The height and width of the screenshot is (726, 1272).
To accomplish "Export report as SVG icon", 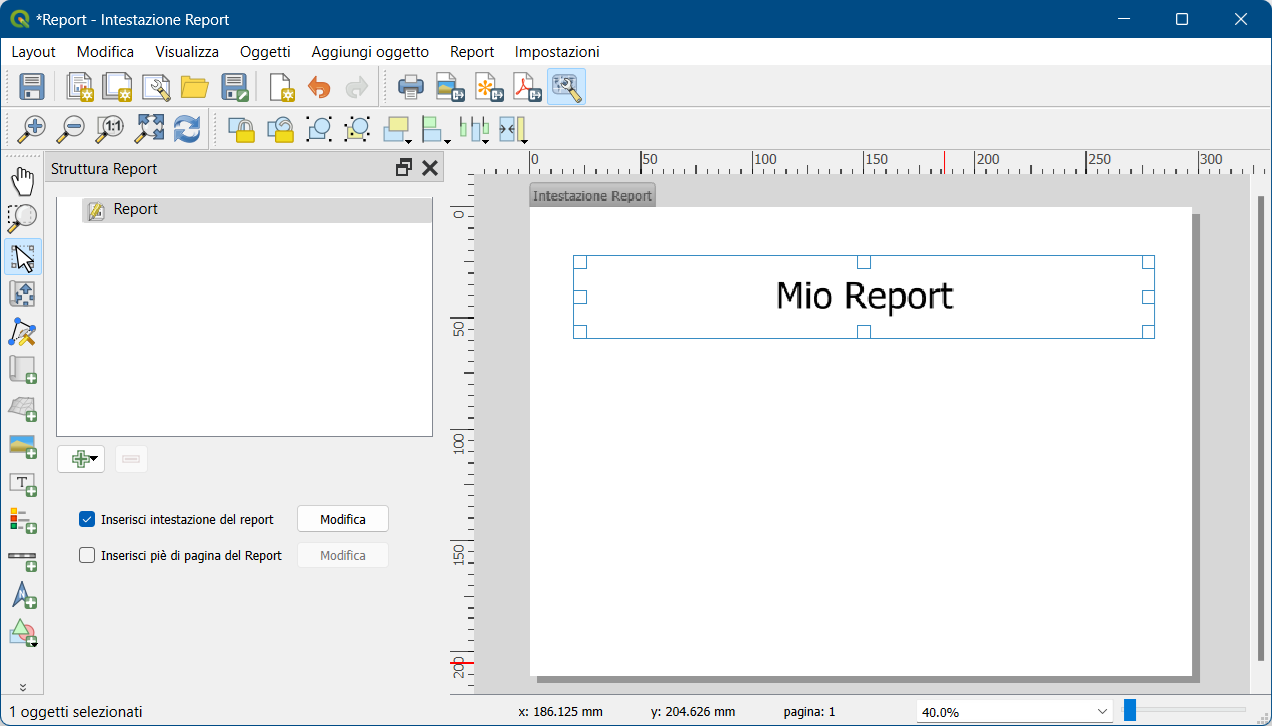I will (489, 87).
